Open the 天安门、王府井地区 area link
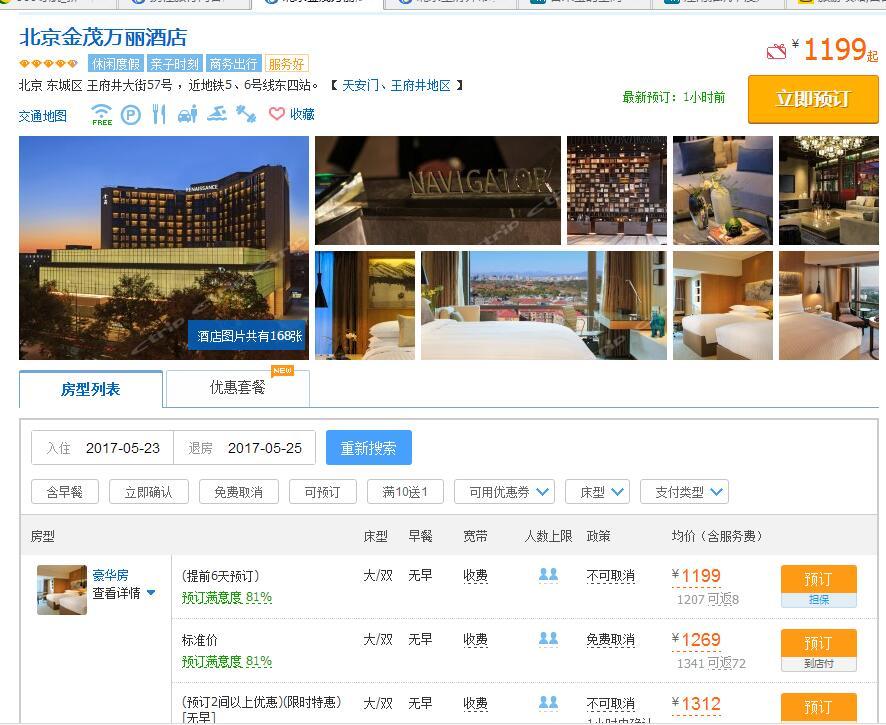 (397, 85)
